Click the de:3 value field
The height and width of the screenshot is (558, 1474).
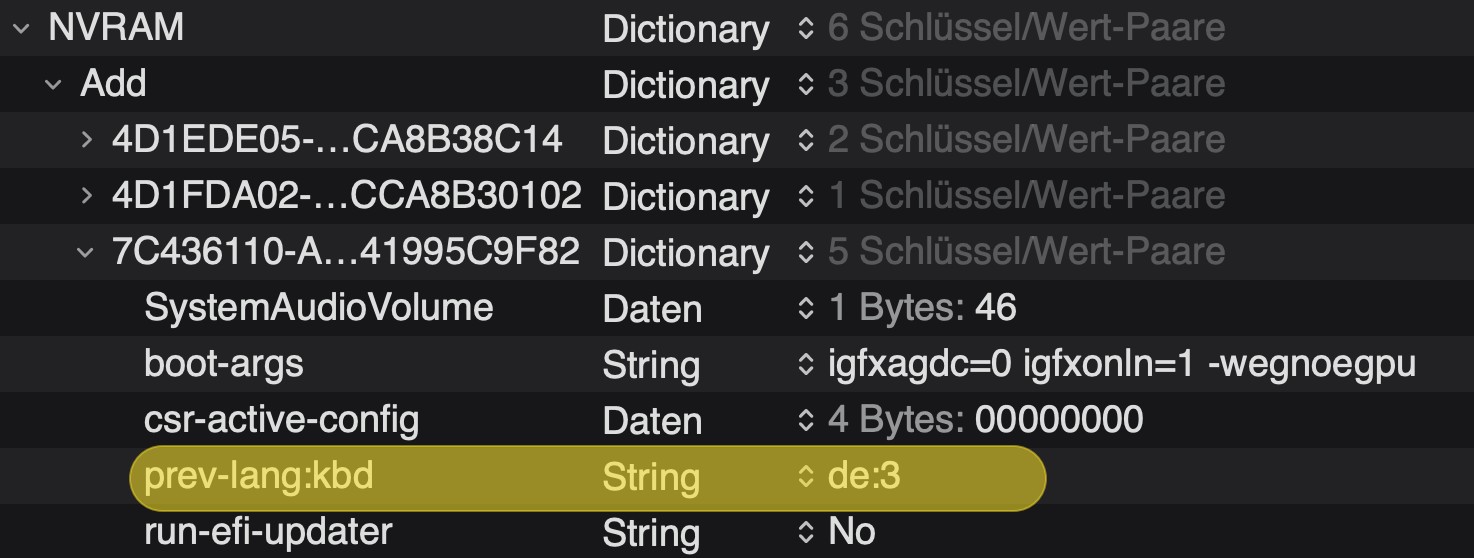[x=865, y=477]
